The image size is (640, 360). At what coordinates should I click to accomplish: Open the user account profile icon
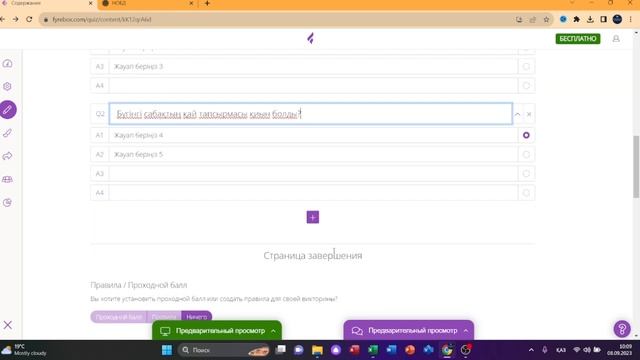(616, 39)
